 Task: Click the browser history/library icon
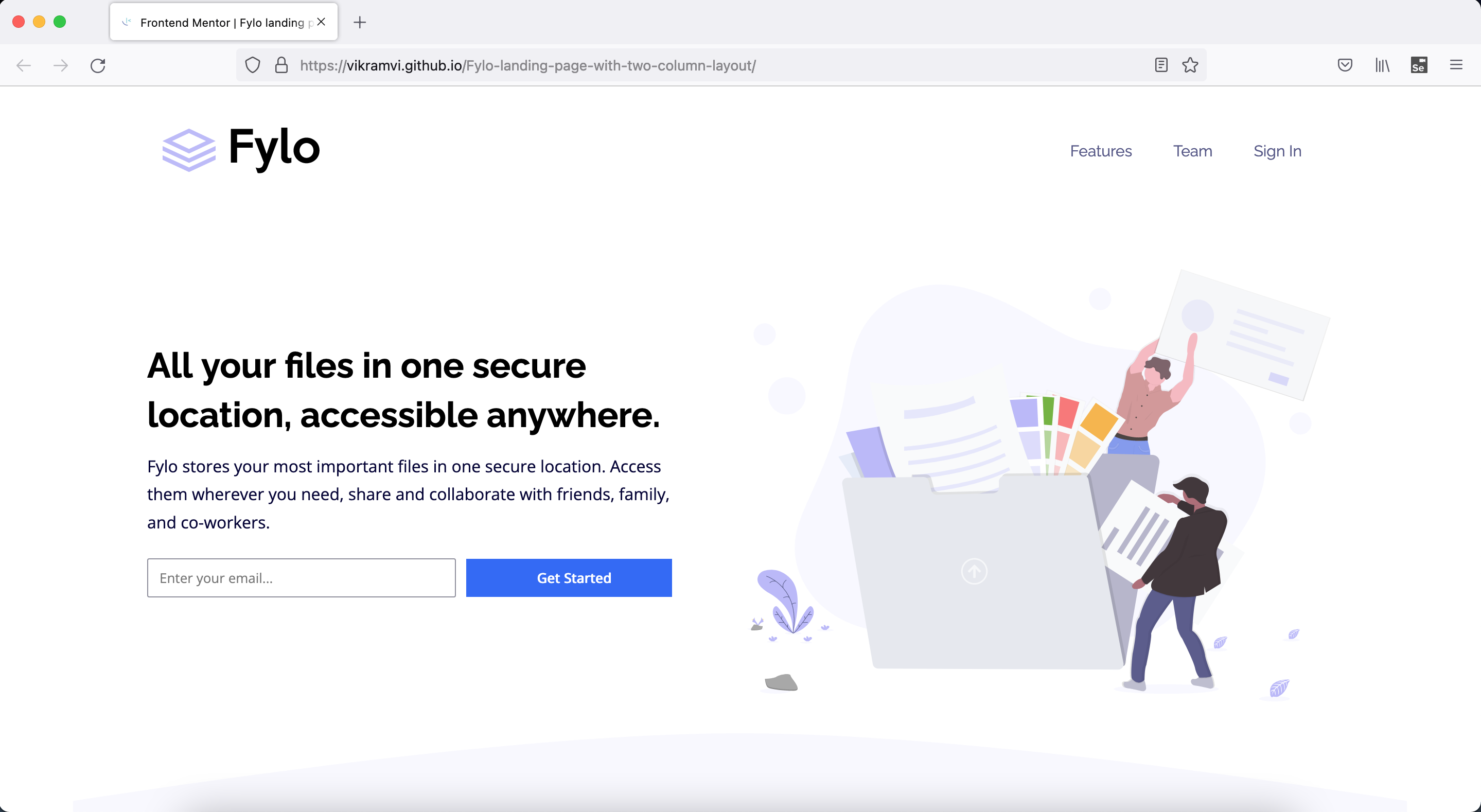1383,65
